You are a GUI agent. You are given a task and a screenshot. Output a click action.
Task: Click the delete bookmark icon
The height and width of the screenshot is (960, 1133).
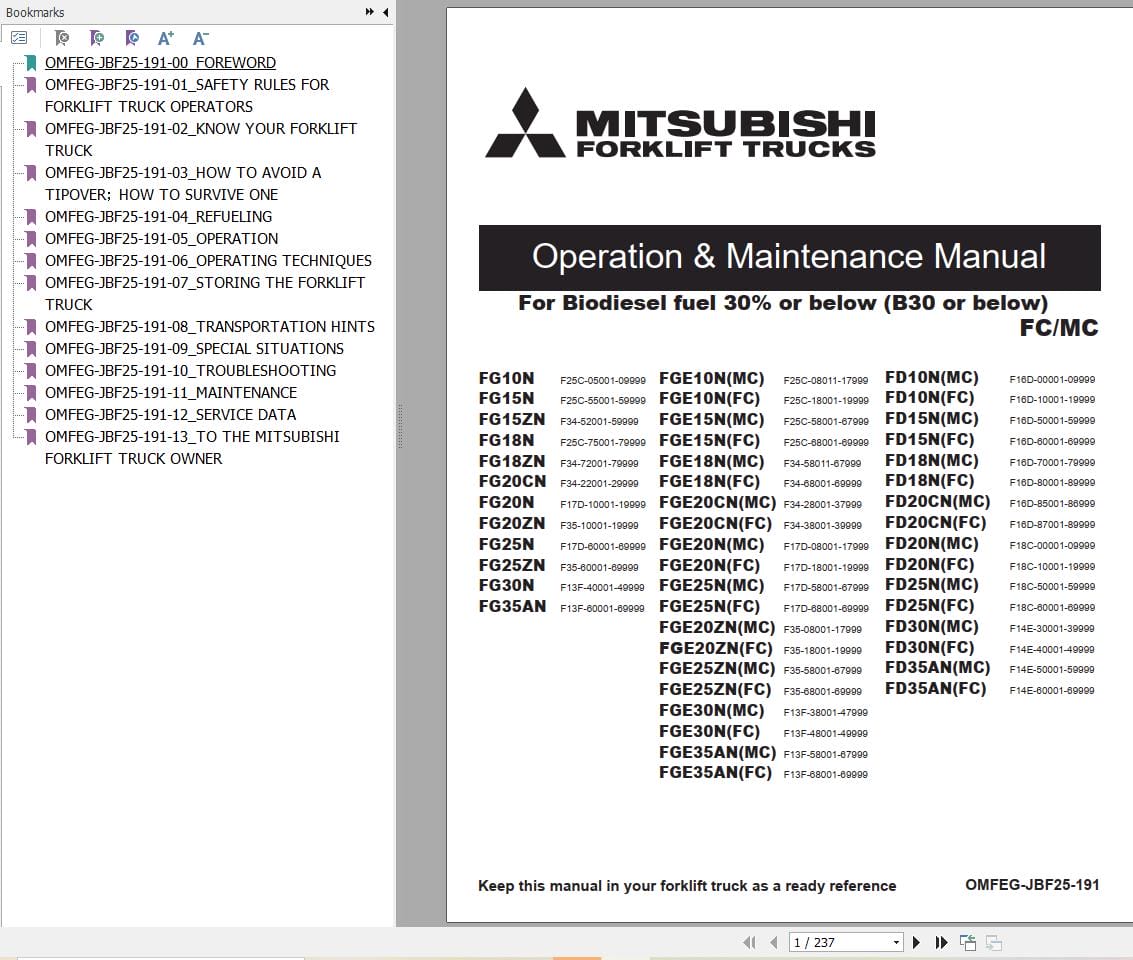pyautogui.click(x=62, y=38)
